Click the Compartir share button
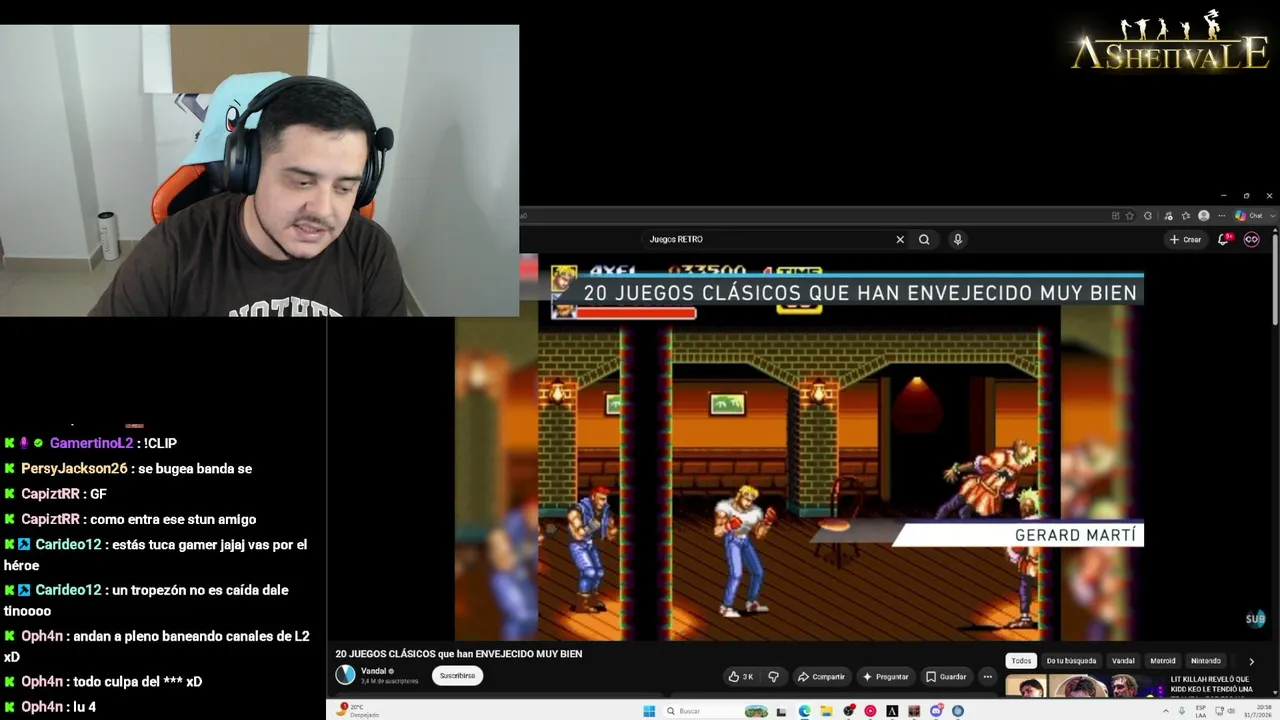Image resolution: width=1280 pixels, height=720 pixels. (x=821, y=677)
